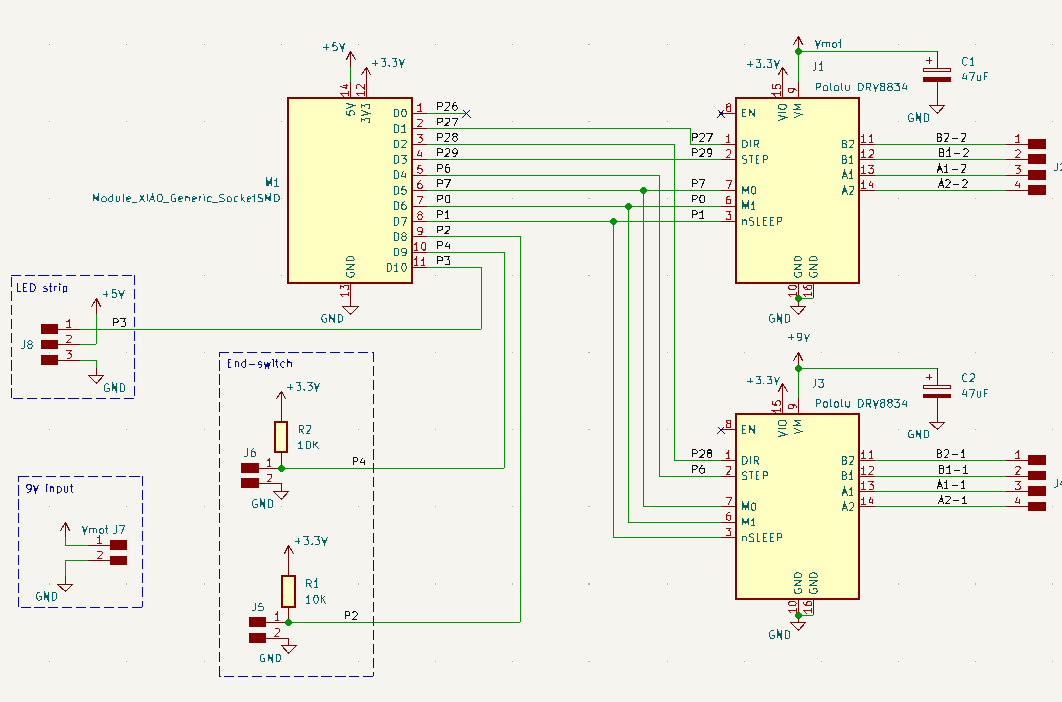Select the Vmot power symbol above J1

tap(799, 42)
